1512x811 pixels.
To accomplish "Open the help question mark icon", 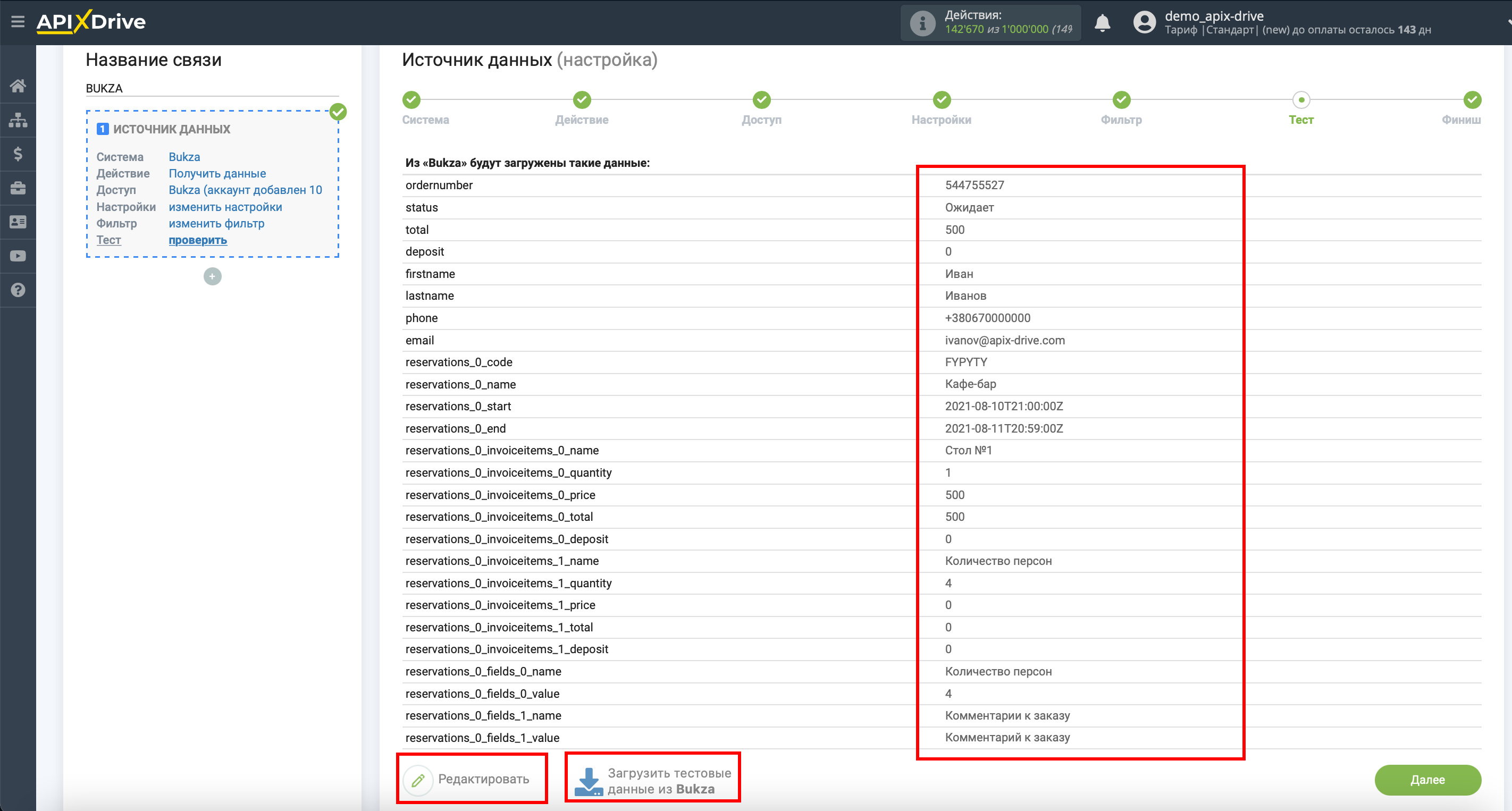I will (18, 290).
